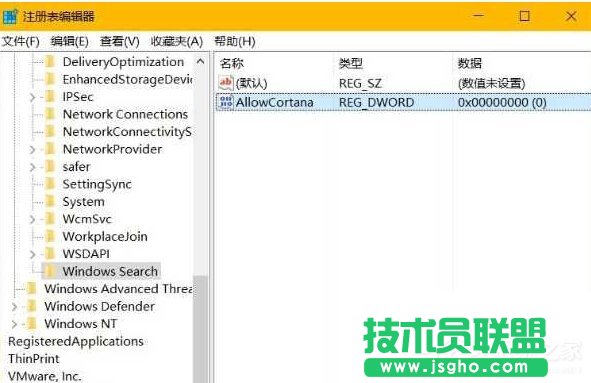Image resolution: width=591 pixels, height=383 pixels.
Task: Select the System key
Action: pos(83,201)
